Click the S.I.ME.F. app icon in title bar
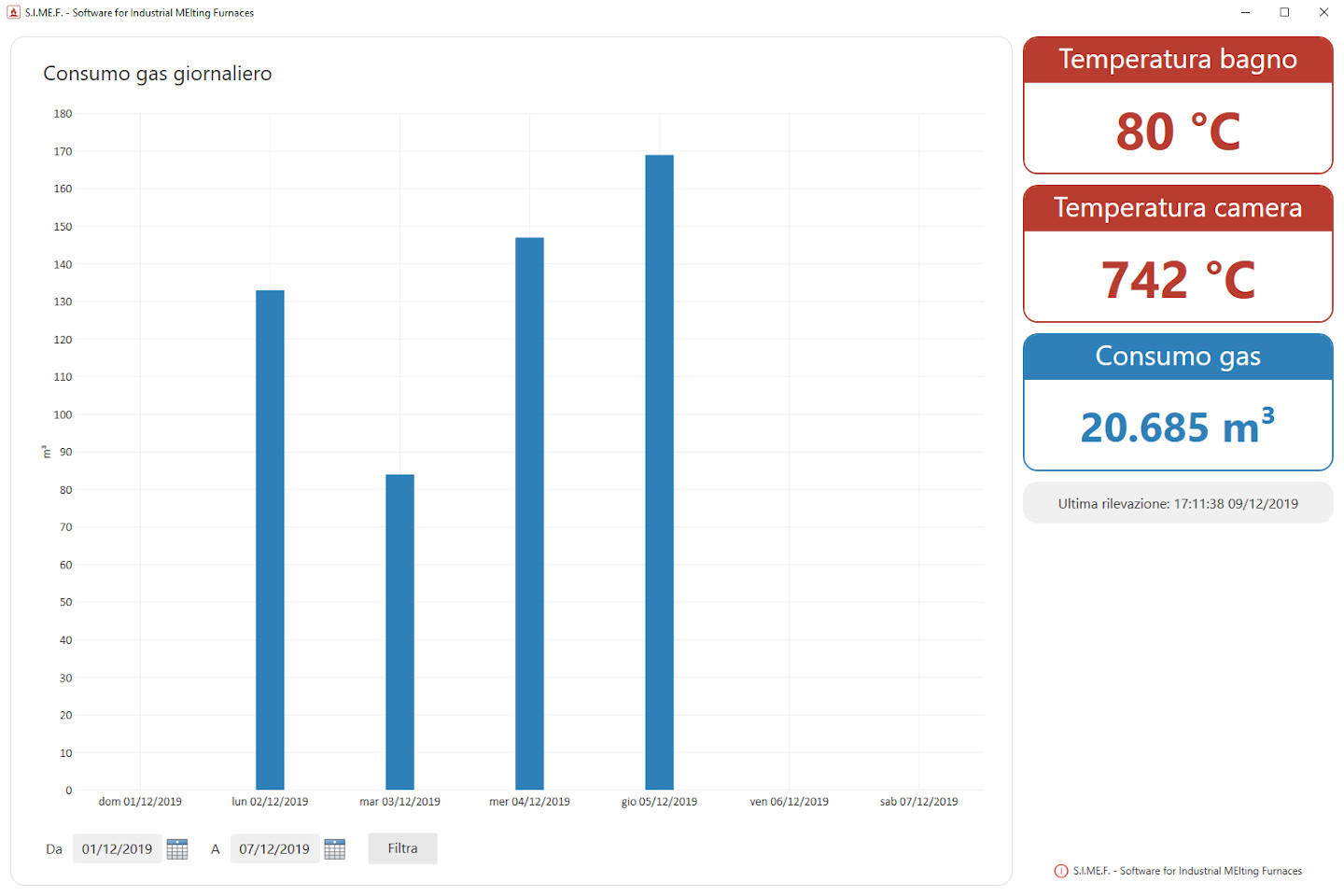The image size is (1344, 896). (13, 12)
